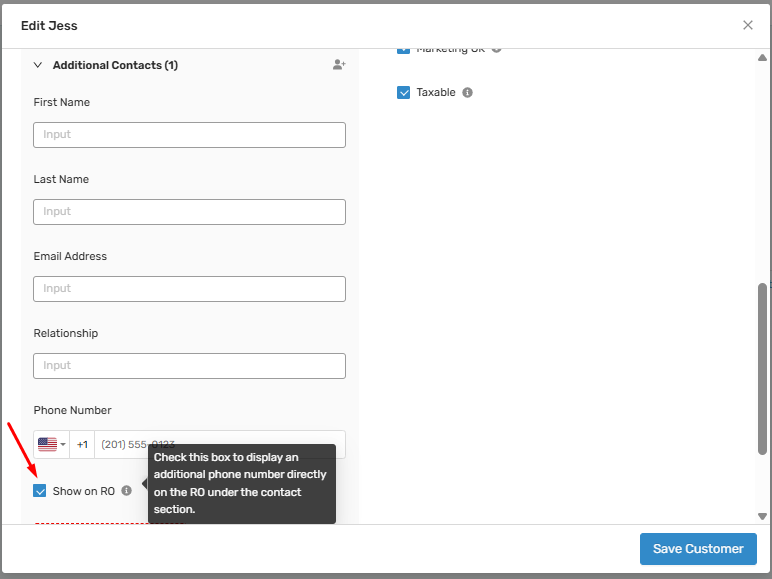Click the scrollbar down arrow
Viewport: 772px width, 579px height.
[762, 516]
